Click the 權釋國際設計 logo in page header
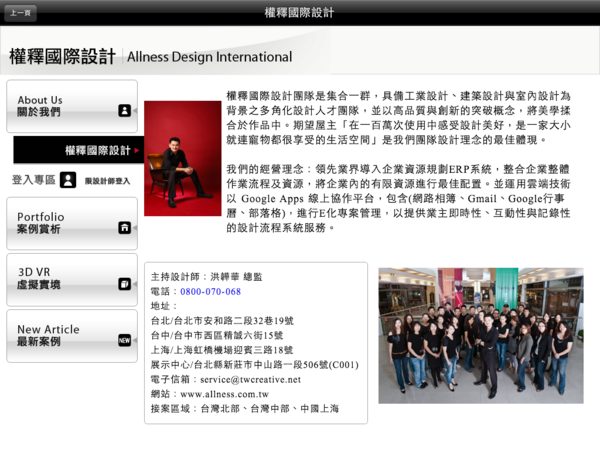The height and width of the screenshot is (450, 600). (x=62, y=57)
